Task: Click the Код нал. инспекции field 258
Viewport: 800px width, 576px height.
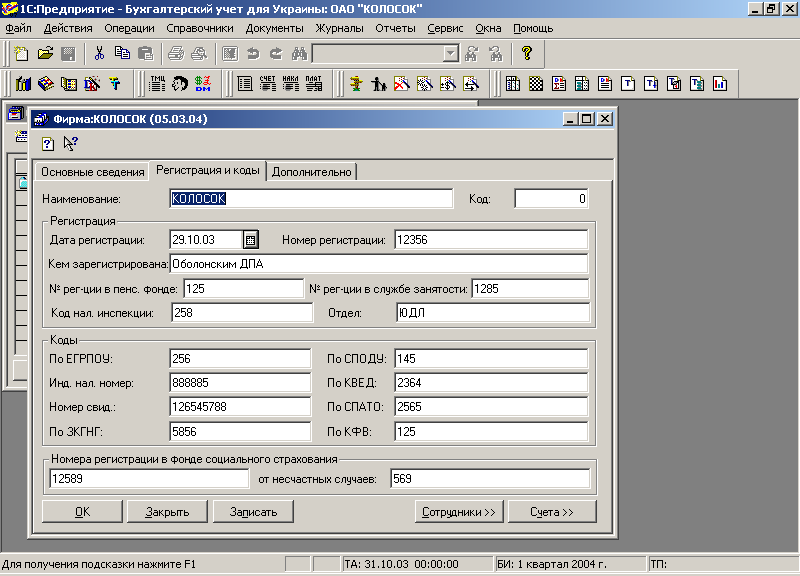Action: [x=242, y=313]
